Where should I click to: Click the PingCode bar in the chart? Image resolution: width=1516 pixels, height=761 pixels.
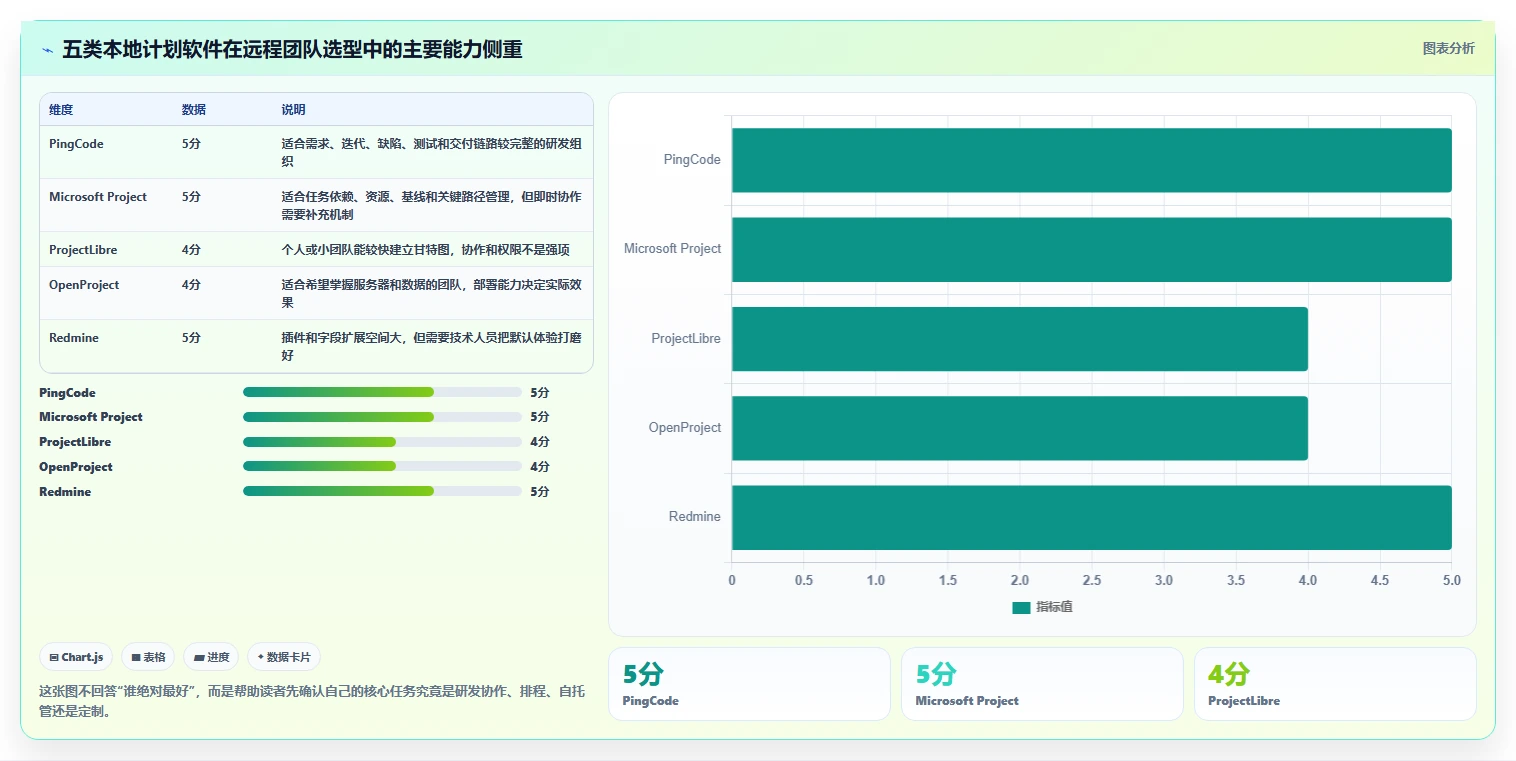1091,160
